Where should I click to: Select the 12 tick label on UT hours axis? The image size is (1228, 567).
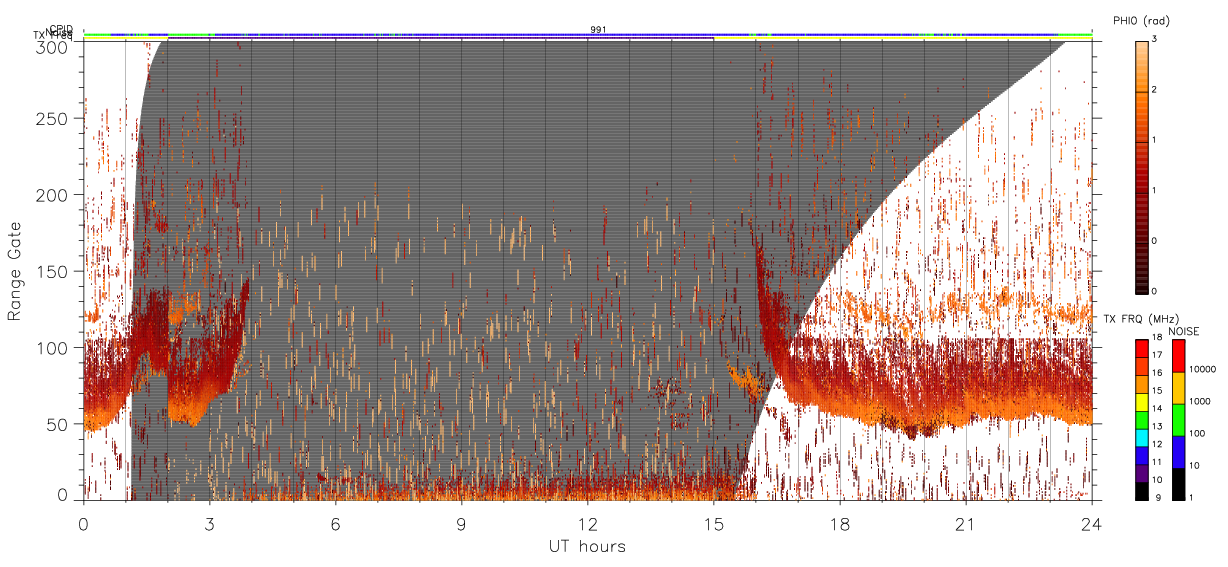[587, 524]
